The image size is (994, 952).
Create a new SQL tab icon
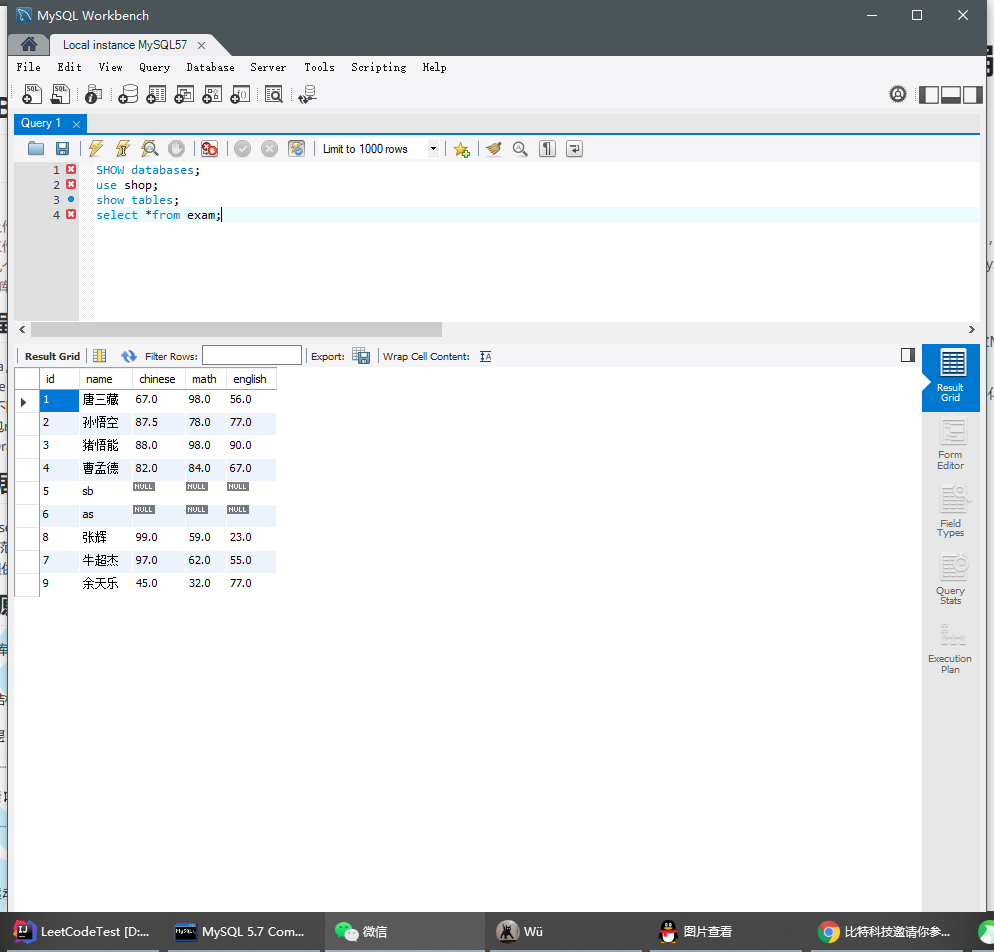click(x=32, y=94)
